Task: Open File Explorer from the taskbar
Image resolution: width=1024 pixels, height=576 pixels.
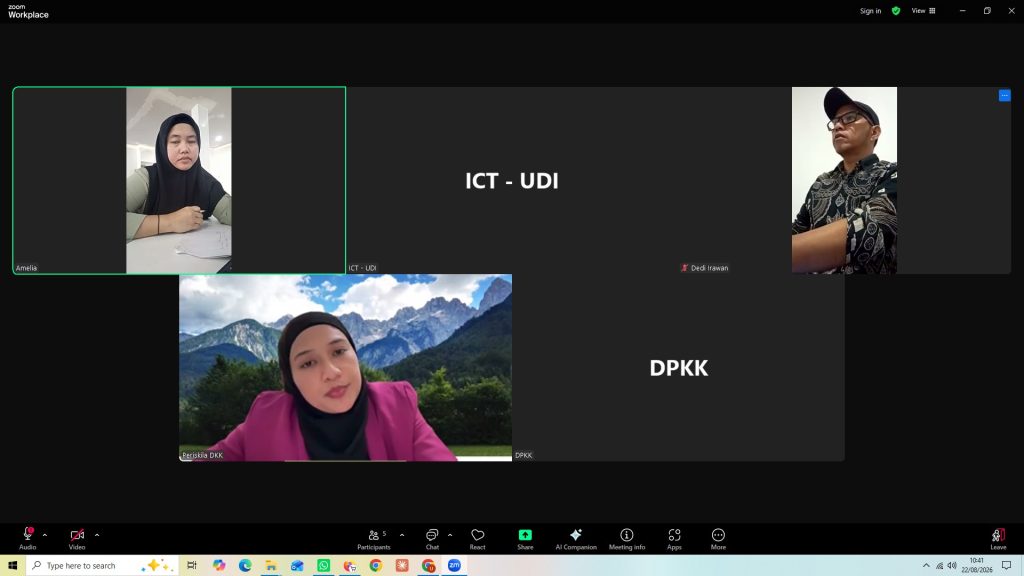Action: coord(271,566)
